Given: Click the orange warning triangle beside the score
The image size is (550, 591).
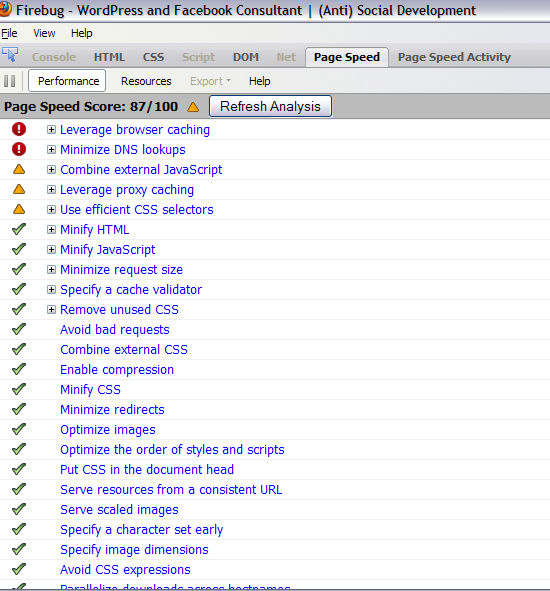Looking at the screenshot, I should [193, 107].
